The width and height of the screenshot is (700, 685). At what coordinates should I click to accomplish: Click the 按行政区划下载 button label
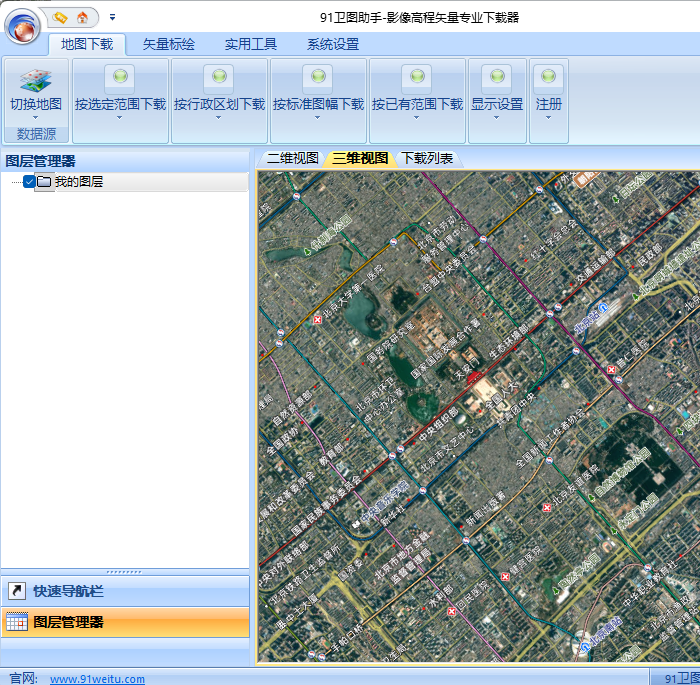(219, 104)
